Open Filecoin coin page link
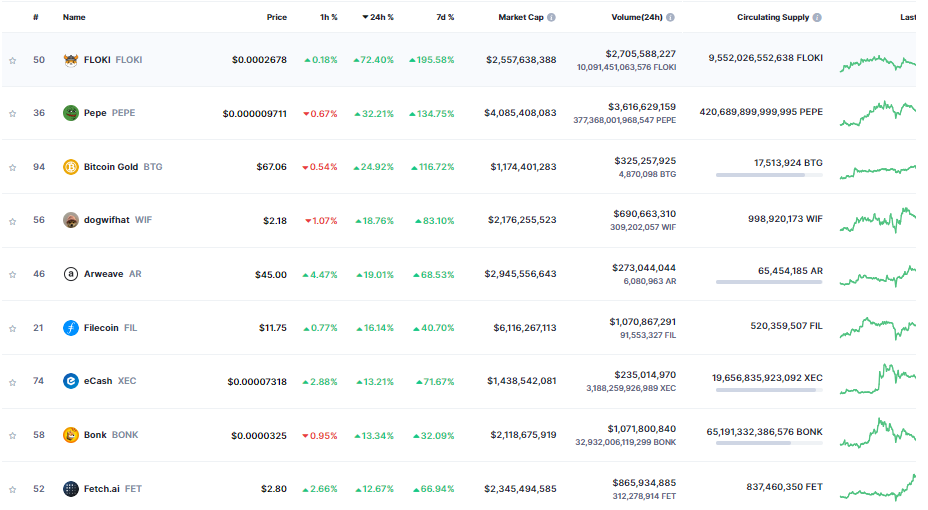928x510 pixels. pyautogui.click(x=110, y=328)
